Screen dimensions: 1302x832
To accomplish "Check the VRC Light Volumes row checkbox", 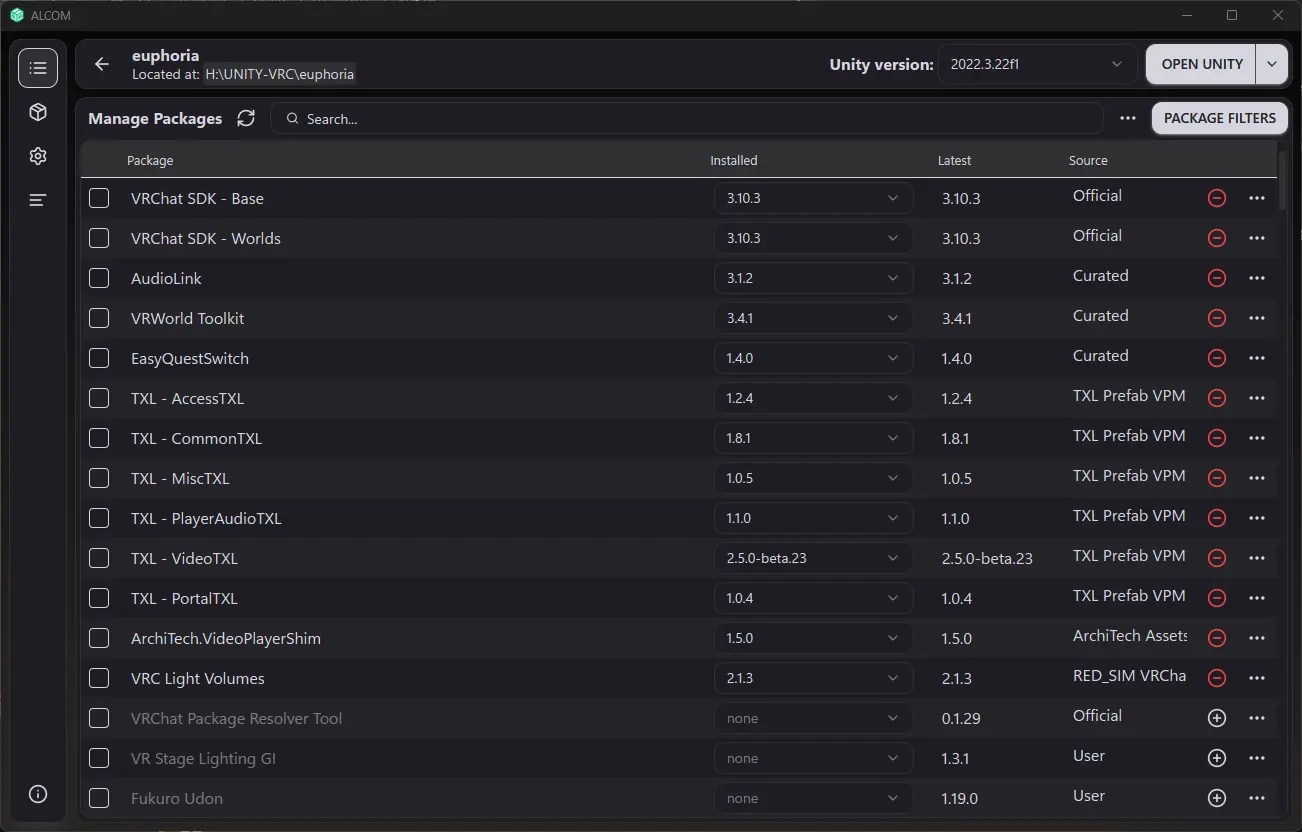I will pos(99,678).
